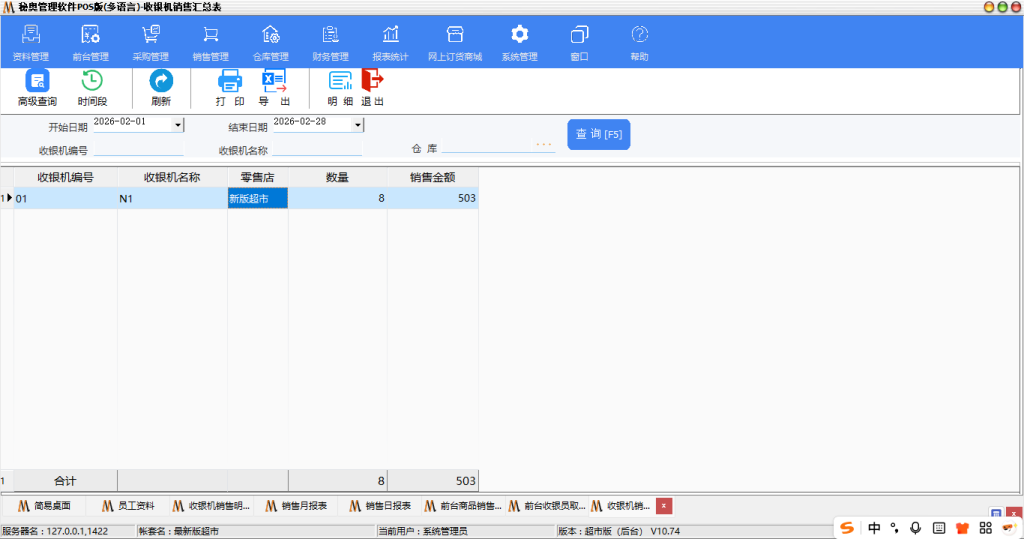Print the report using 打印
Viewport: 1024px width, 539px height.
[x=230, y=88]
